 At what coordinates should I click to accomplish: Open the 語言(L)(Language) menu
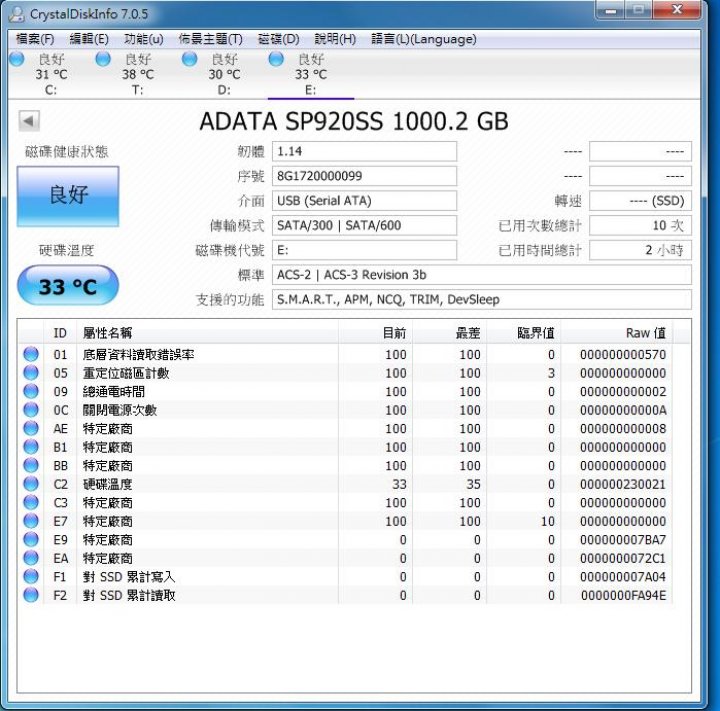tap(424, 39)
